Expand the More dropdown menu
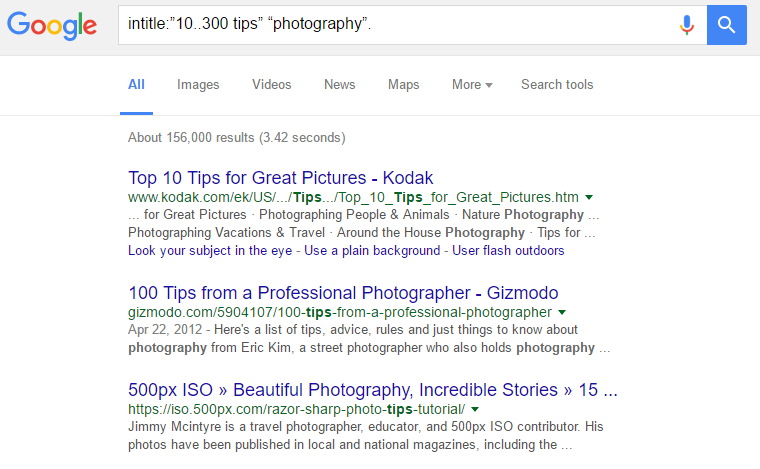Viewport: 760px width, 469px height. (472, 85)
